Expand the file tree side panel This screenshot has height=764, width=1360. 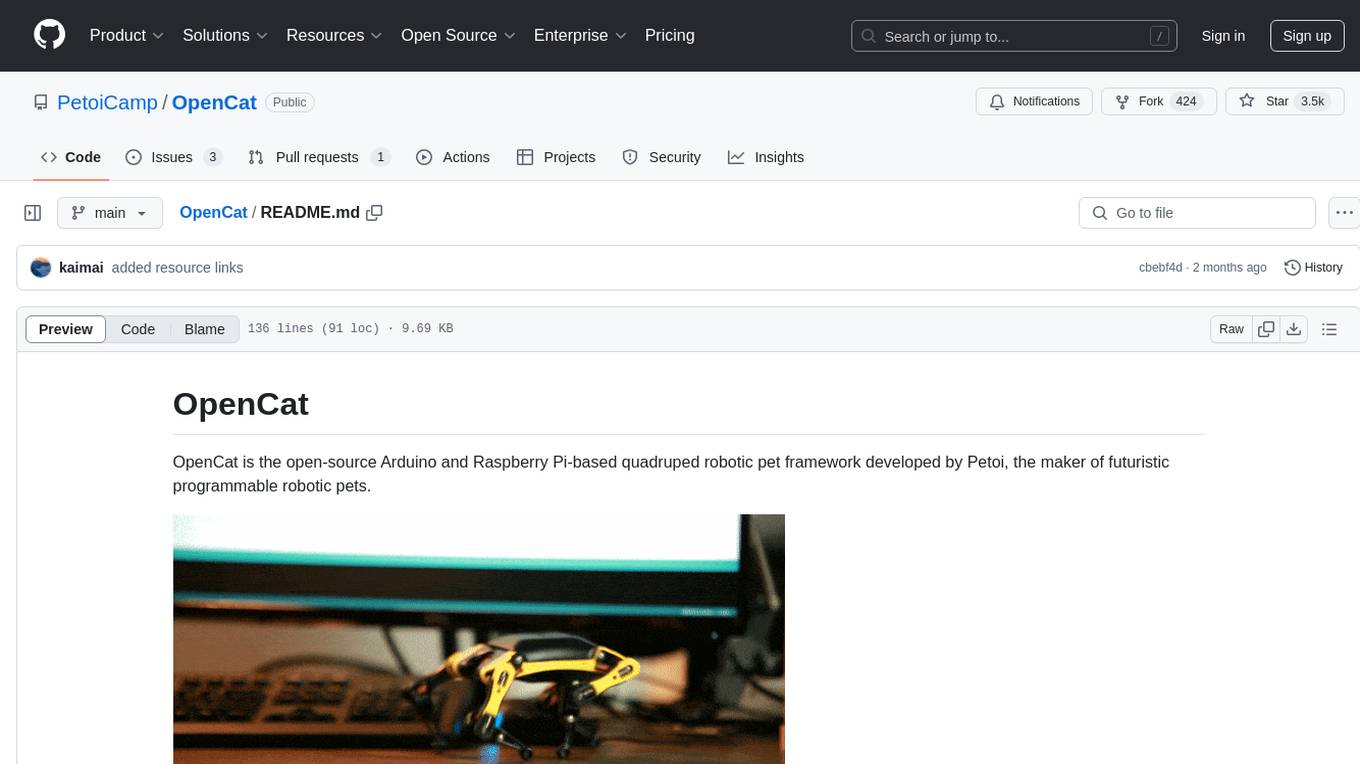pyautogui.click(x=33, y=213)
